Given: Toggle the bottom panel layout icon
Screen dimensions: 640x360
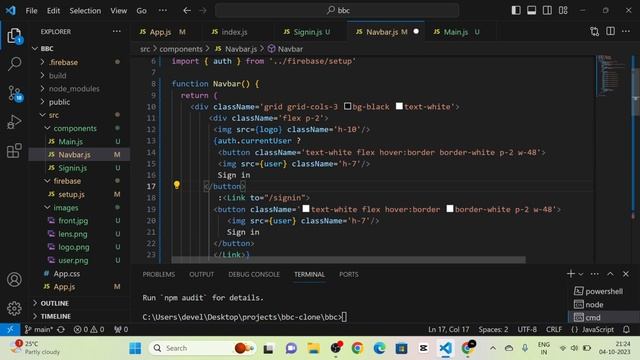Looking at the screenshot, I should pos(531,10).
